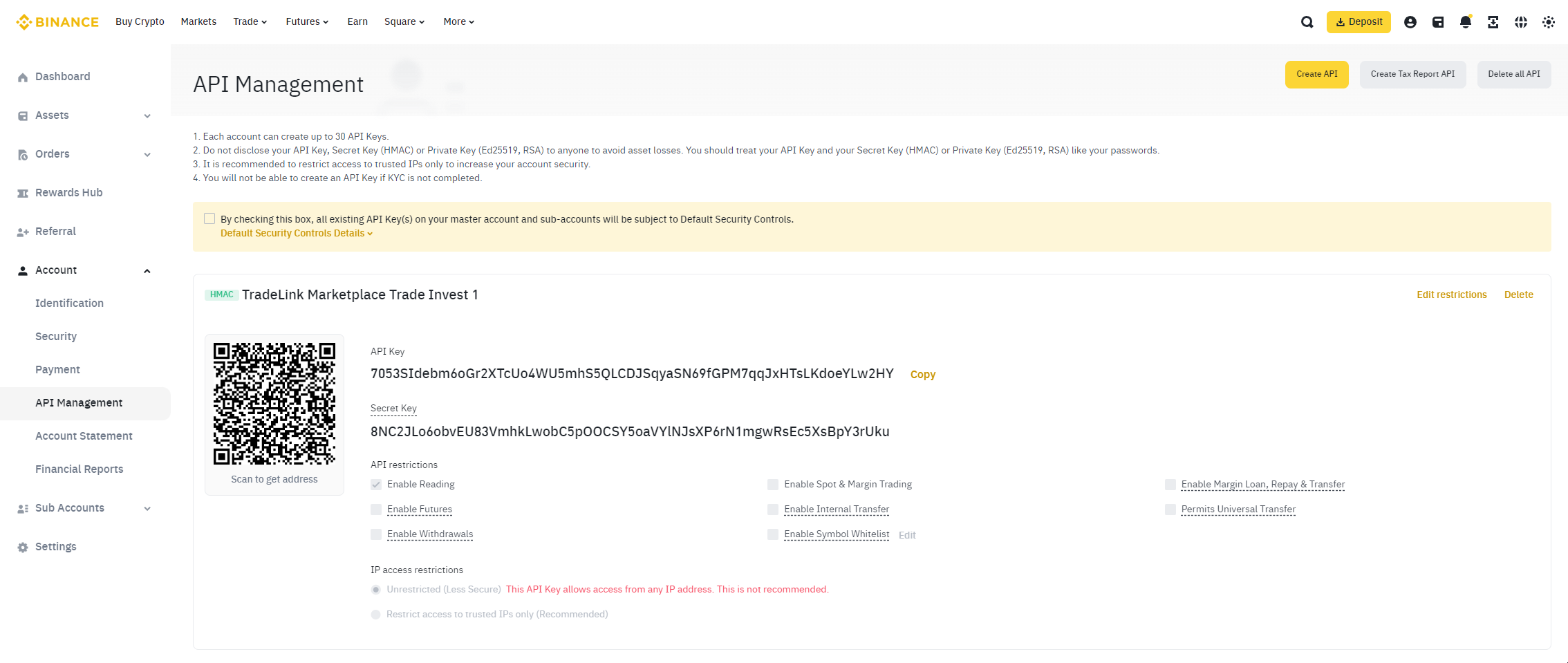Open the Square dropdown menu
1568x663 pixels.
404,21
